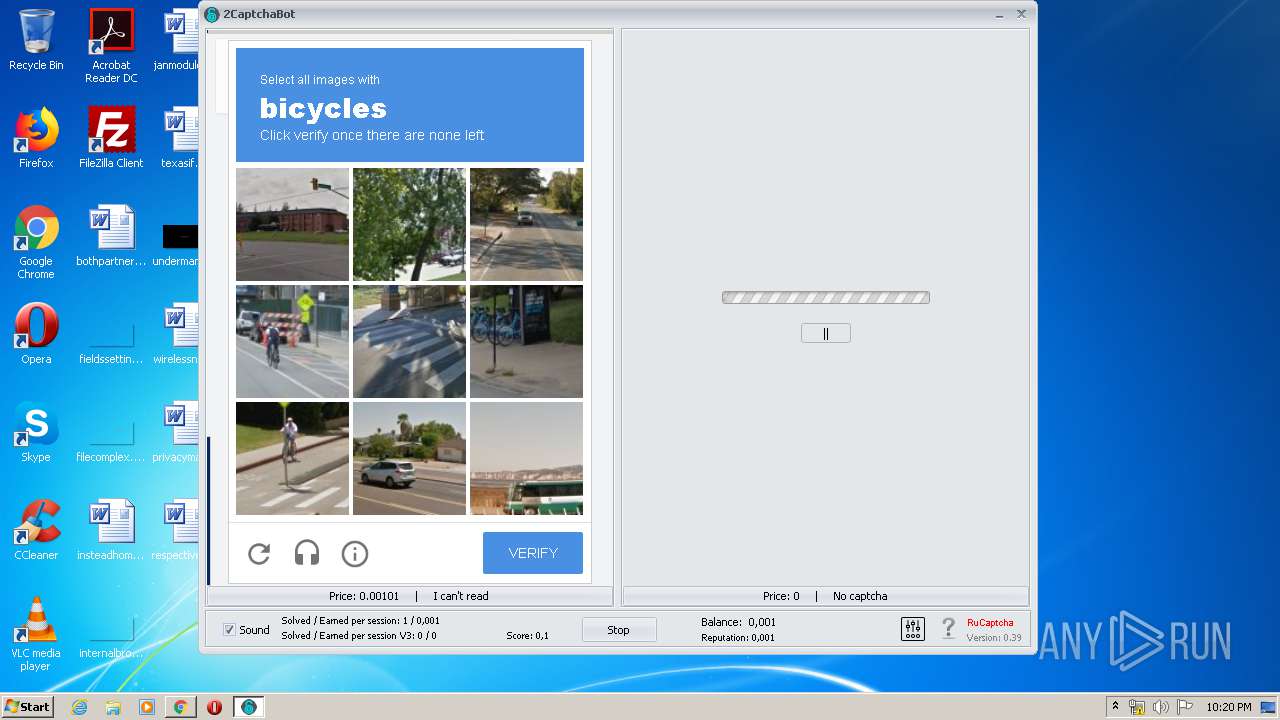Viewport: 1280px width, 720px height.
Task: Click the striped progress bar
Action: pyautogui.click(x=826, y=297)
